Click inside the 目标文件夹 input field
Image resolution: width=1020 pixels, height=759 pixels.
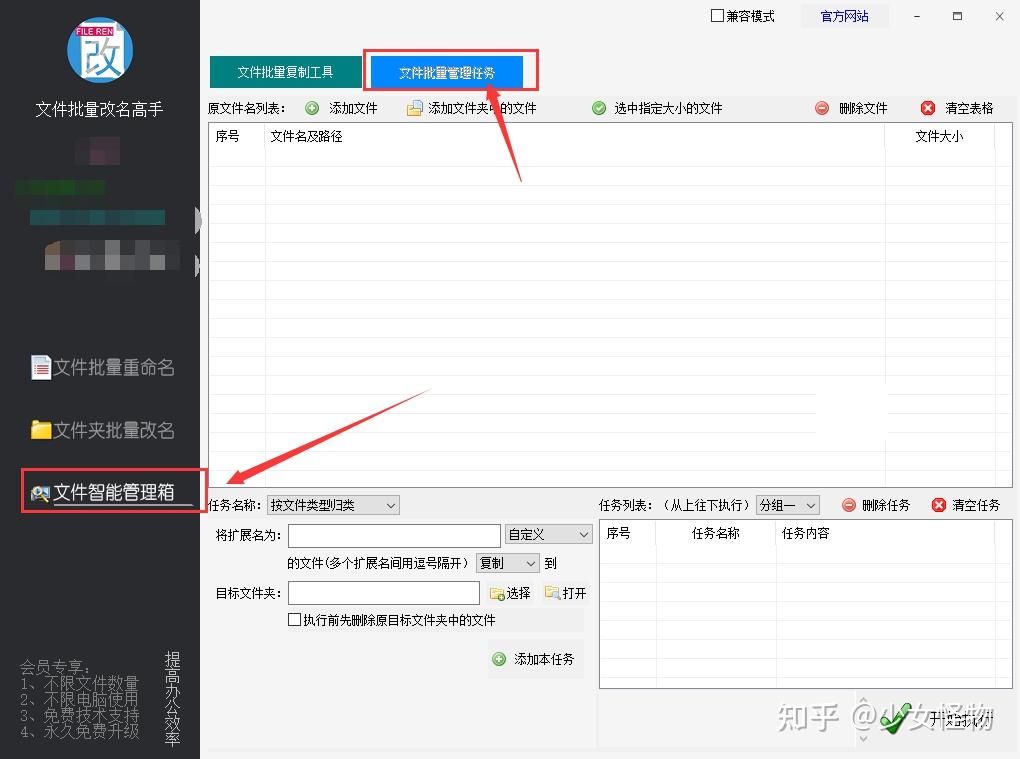coord(383,593)
